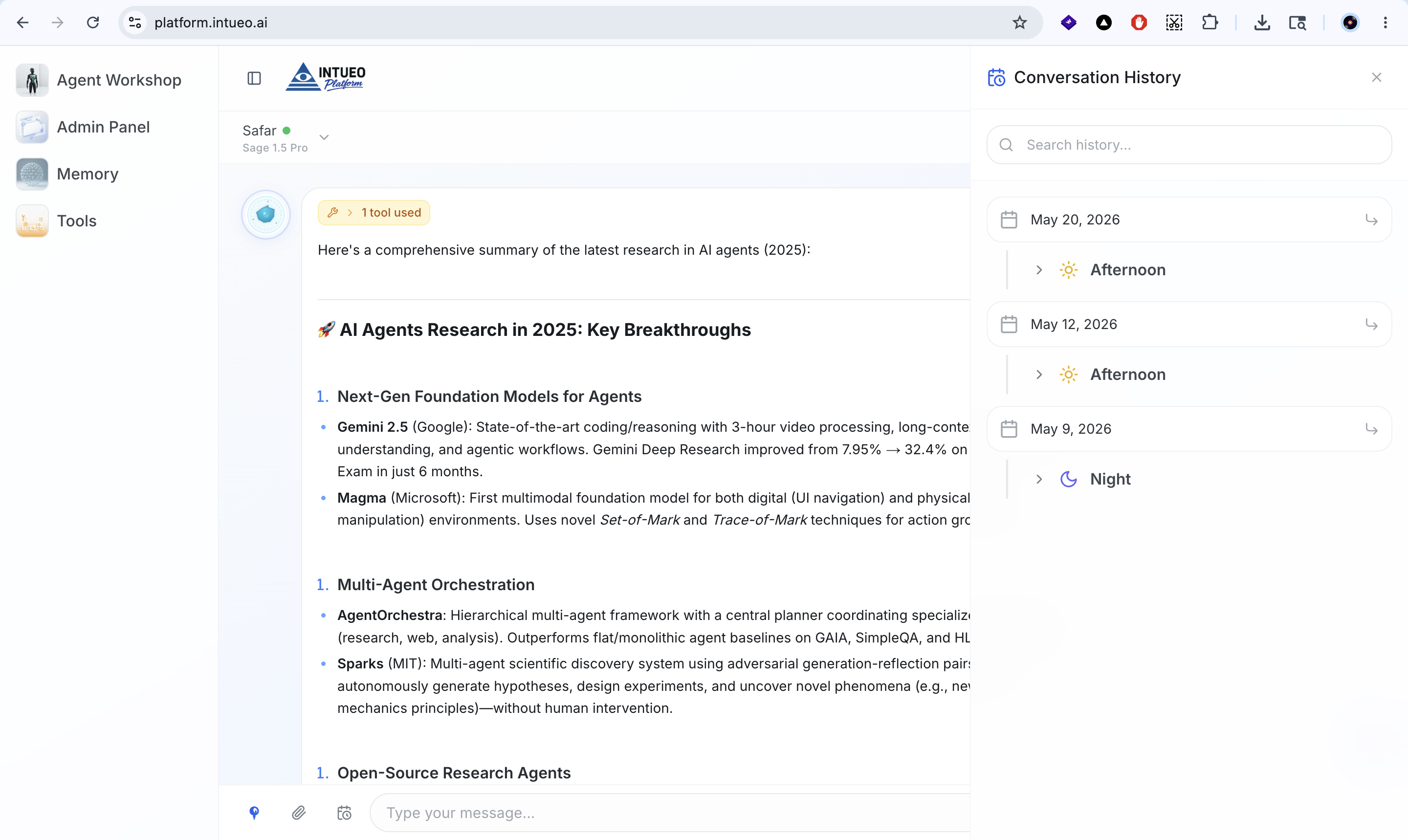
Task: Show browser downloads
Action: point(1262,22)
